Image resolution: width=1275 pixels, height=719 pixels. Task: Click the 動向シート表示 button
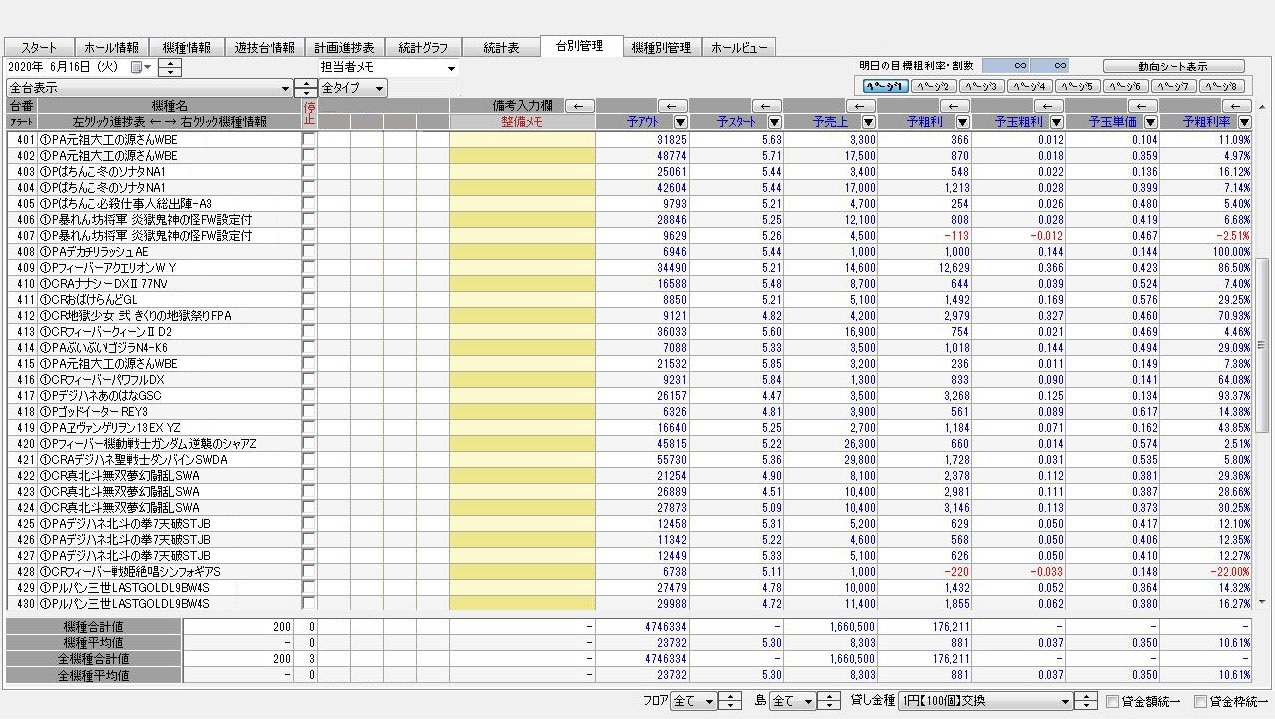pos(1172,66)
